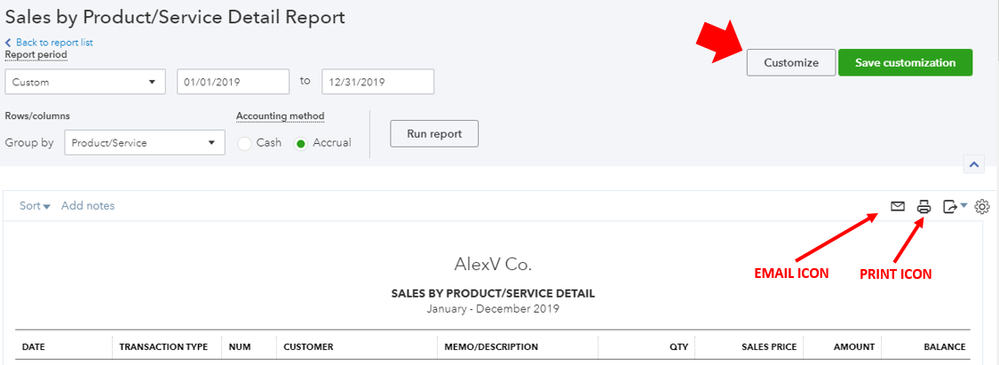Click the Accounting method label
The height and width of the screenshot is (365, 999).
click(x=280, y=116)
